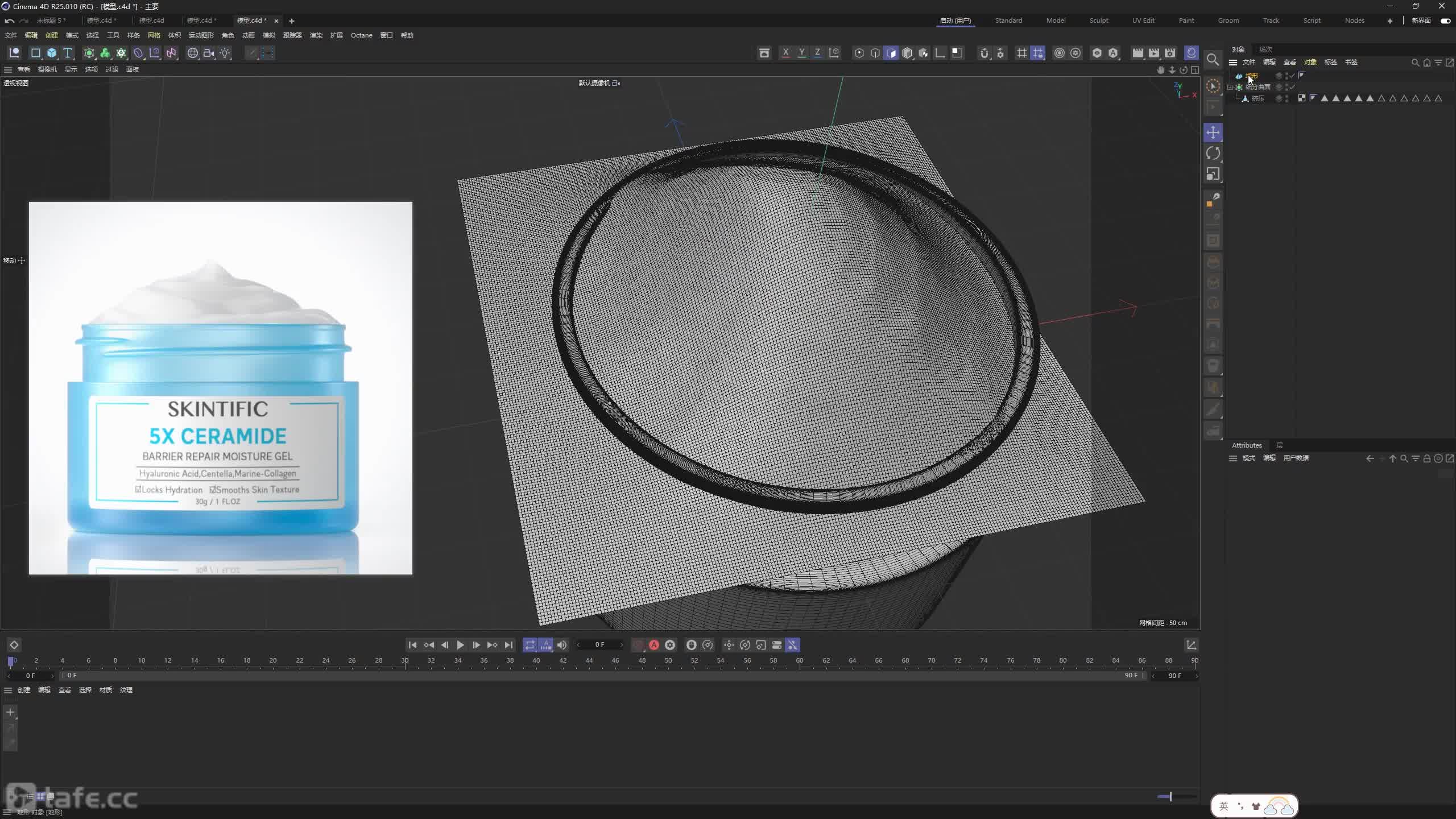Switch to Points mode icon
The image size is (1456, 819).
coord(859,53)
